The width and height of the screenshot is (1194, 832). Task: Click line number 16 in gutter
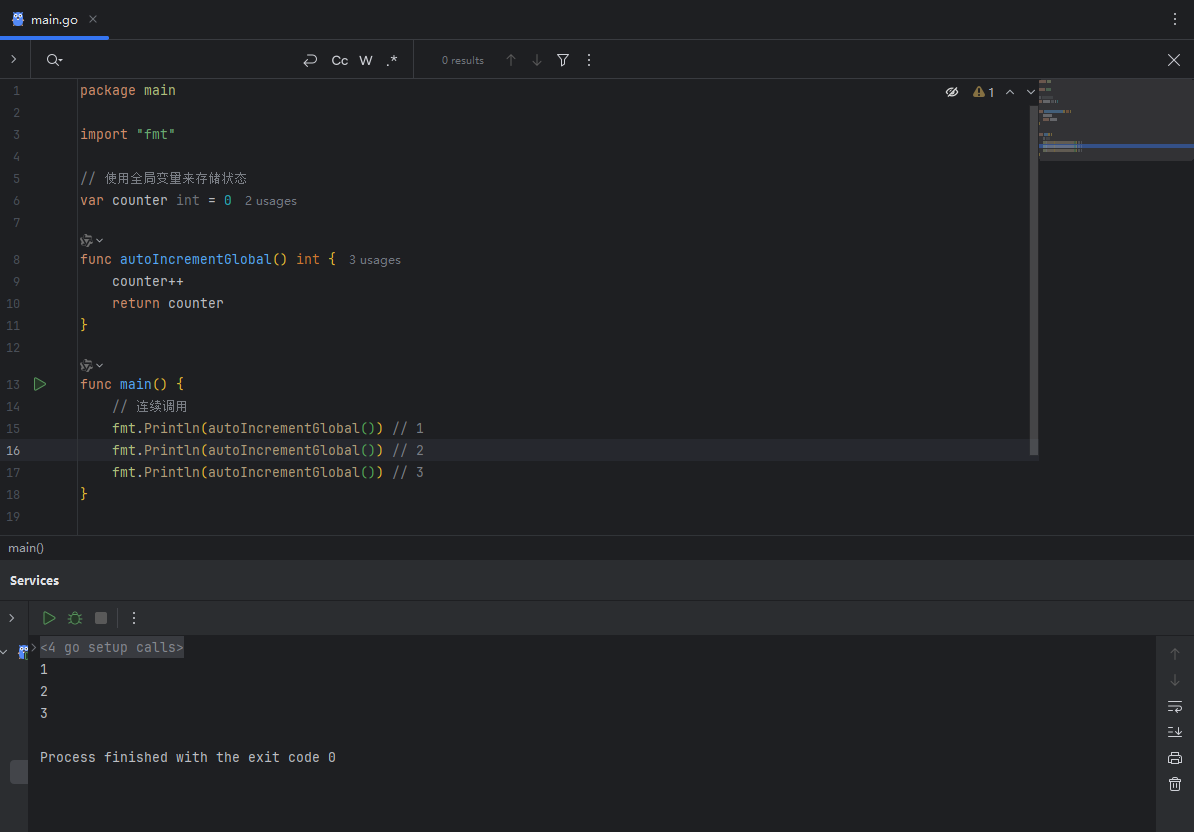13,451
